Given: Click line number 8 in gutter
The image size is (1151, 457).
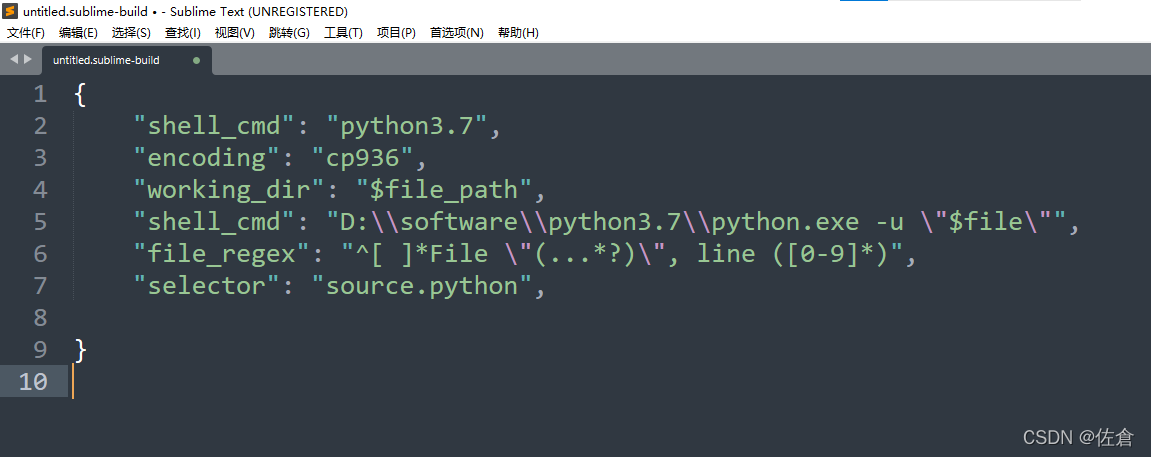Looking at the screenshot, I should 40,318.
